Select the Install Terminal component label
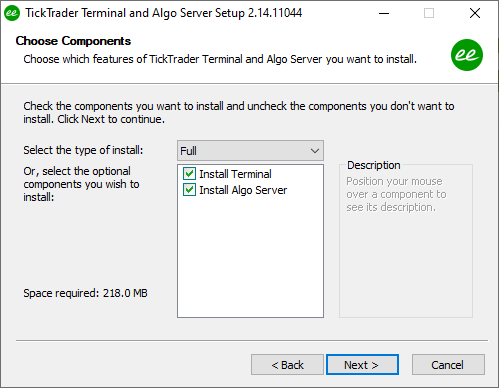The height and width of the screenshot is (388, 499). click(235, 174)
